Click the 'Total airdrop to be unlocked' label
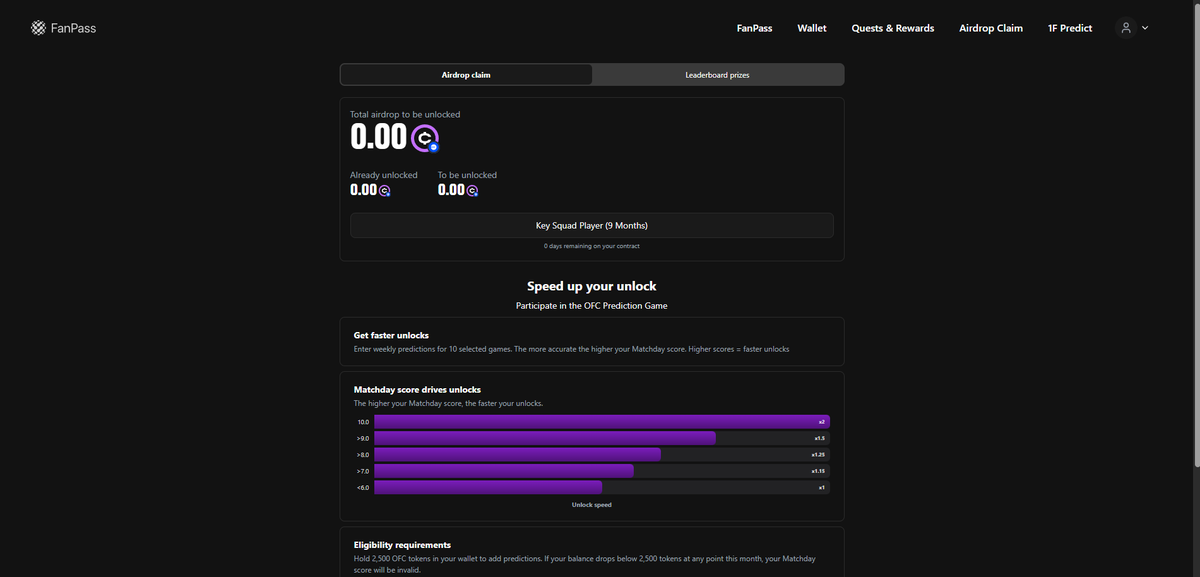The image size is (1200, 577). (x=405, y=114)
